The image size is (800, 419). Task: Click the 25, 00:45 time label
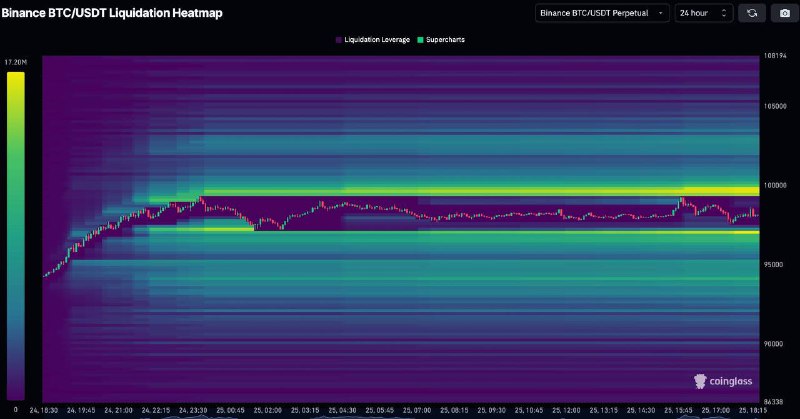230,410
